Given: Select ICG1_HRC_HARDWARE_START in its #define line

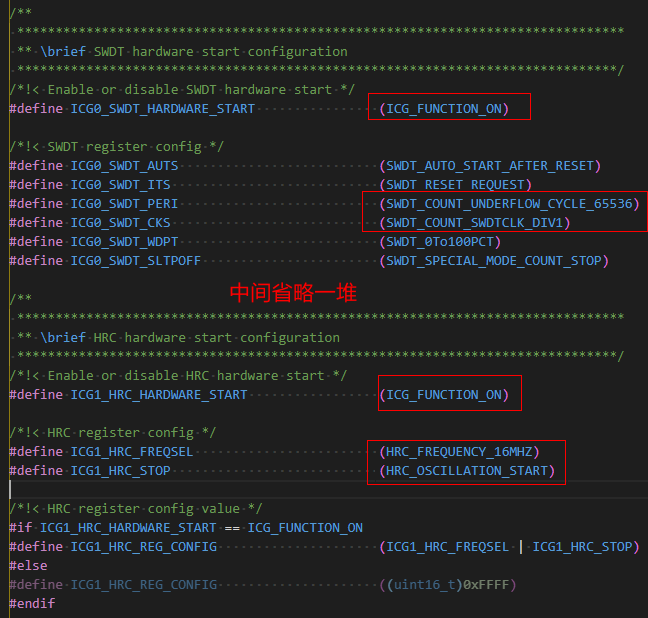Looking at the screenshot, I should coord(159,395).
